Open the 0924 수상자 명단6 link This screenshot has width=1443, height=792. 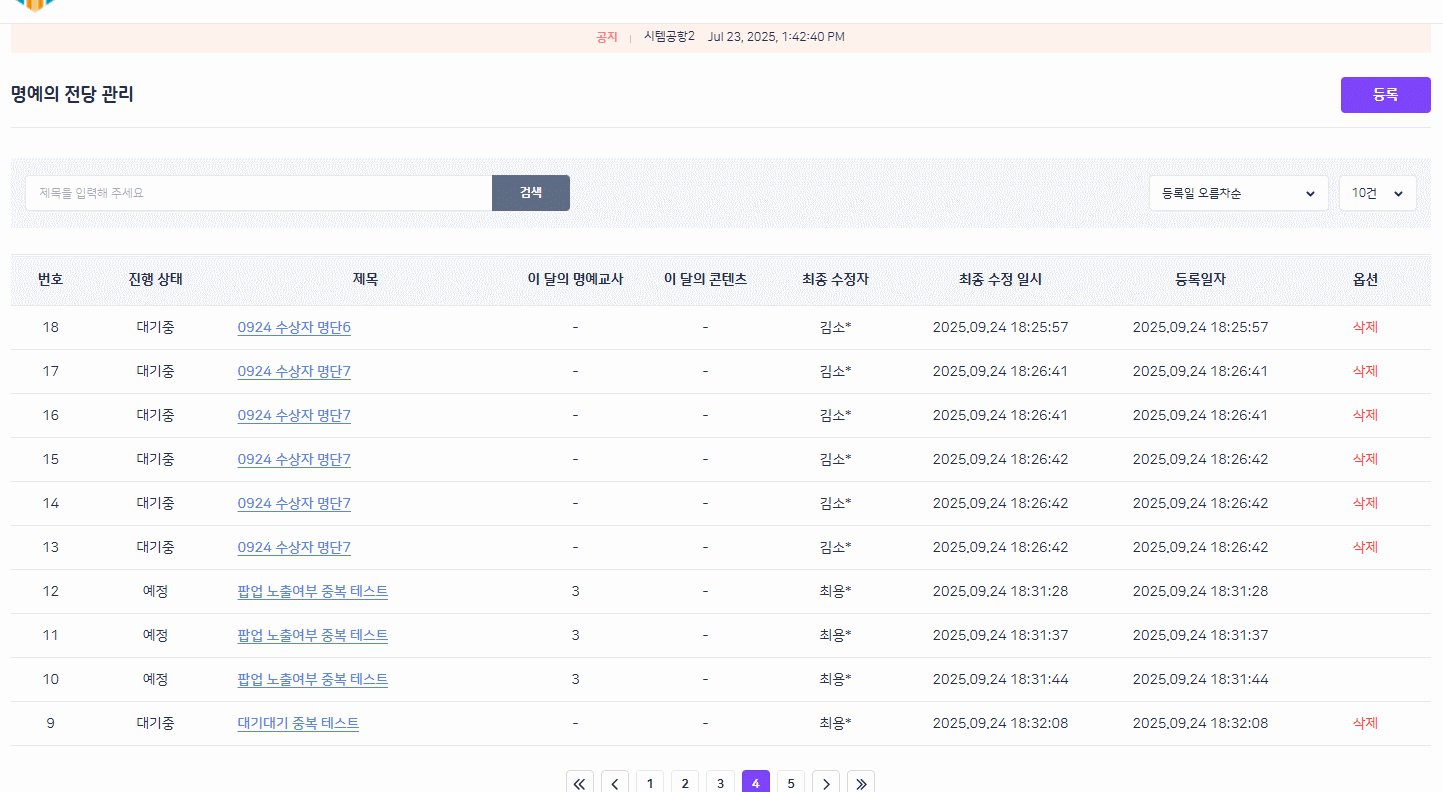coord(294,327)
